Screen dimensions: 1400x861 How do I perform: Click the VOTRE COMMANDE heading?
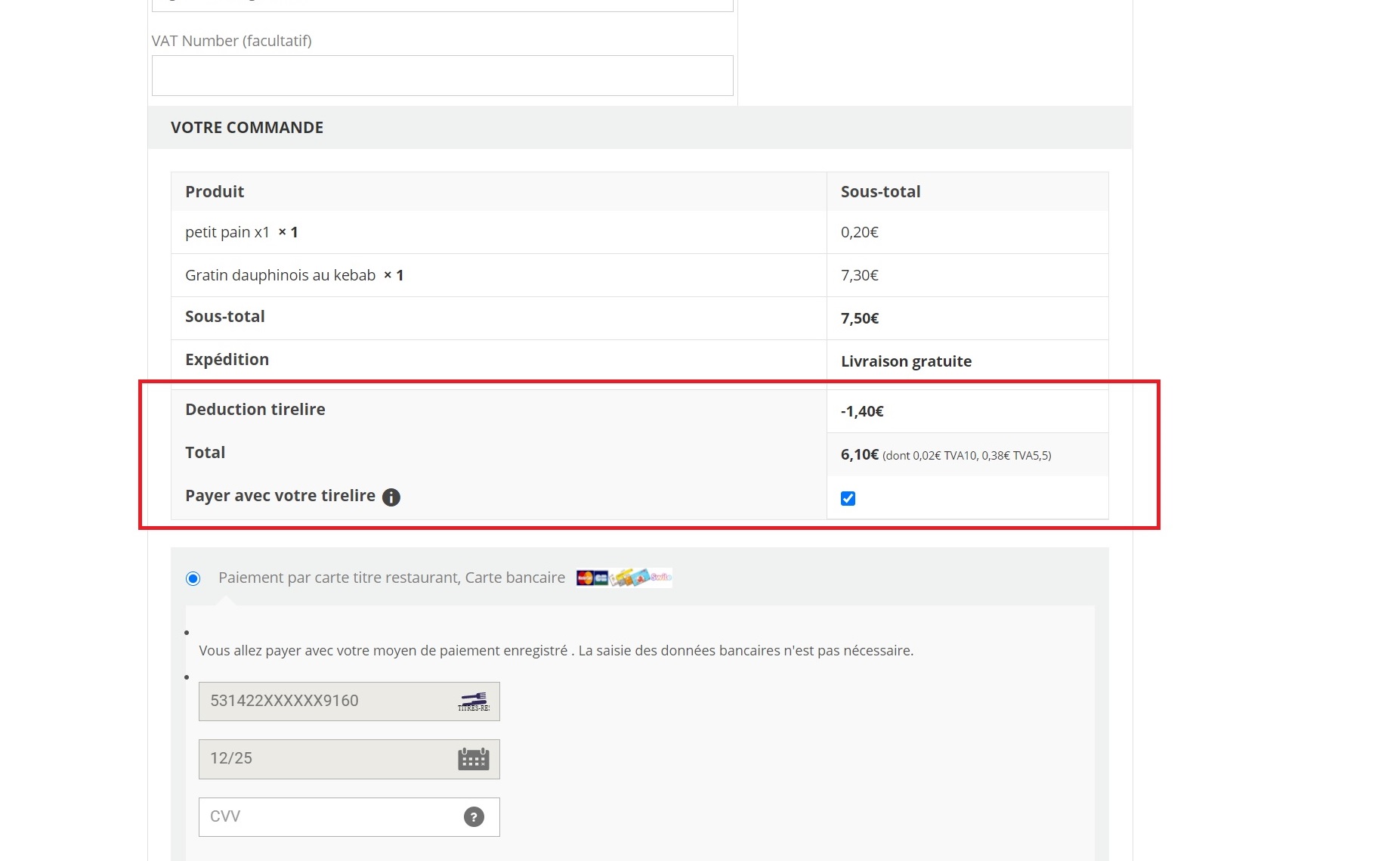[247, 128]
